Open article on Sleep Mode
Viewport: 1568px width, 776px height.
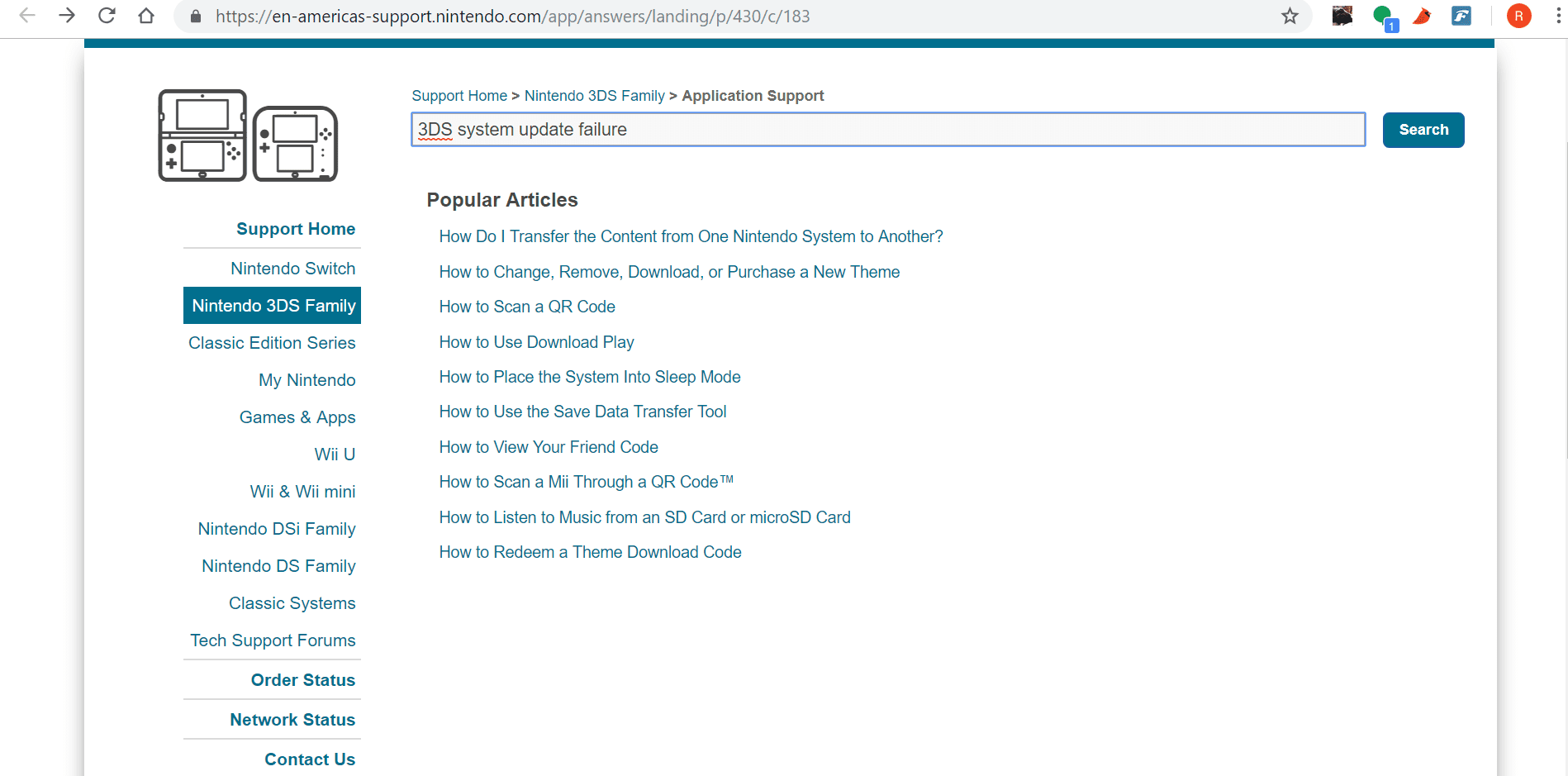point(590,377)
